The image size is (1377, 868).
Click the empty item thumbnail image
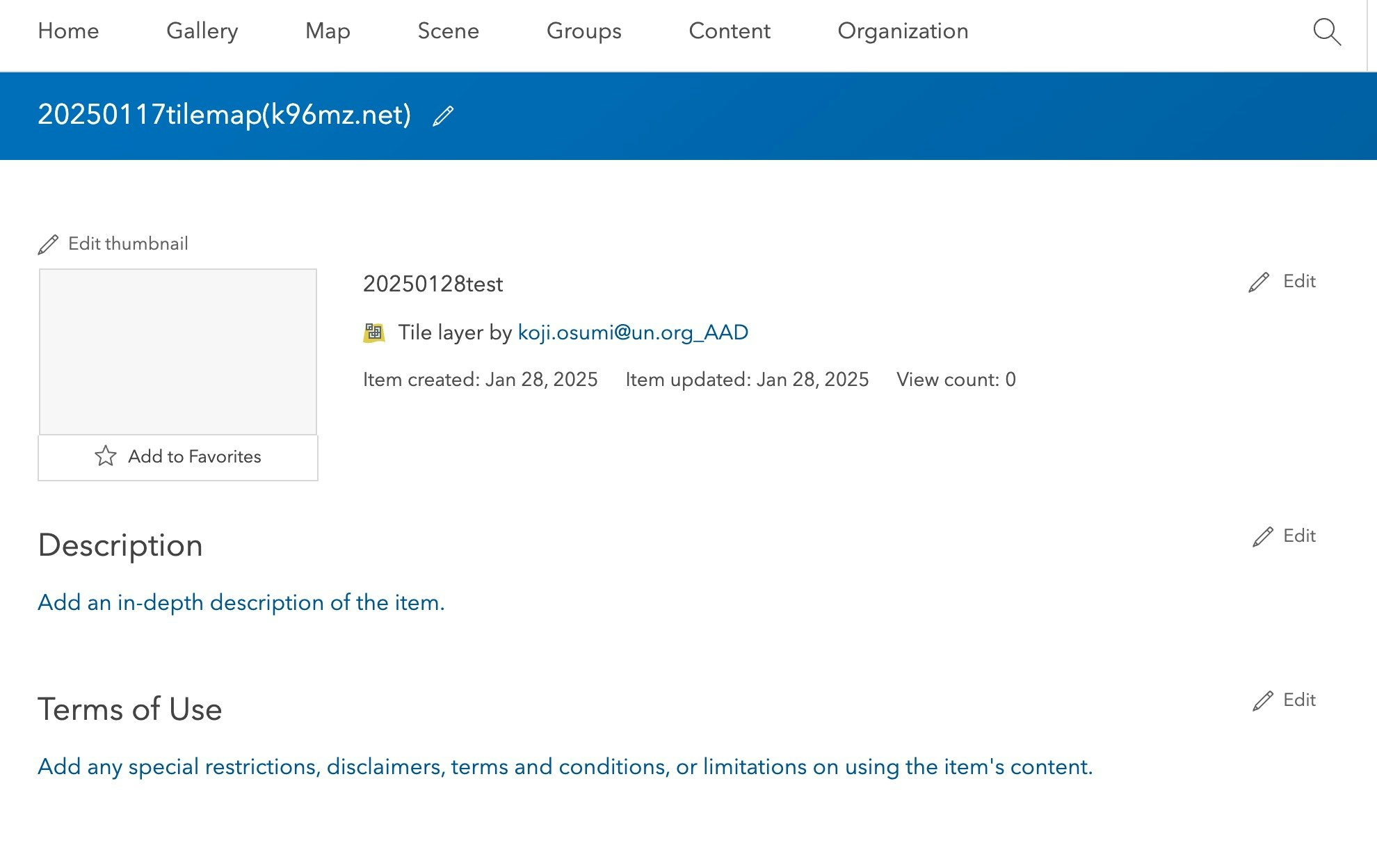(x=178, y=352)
